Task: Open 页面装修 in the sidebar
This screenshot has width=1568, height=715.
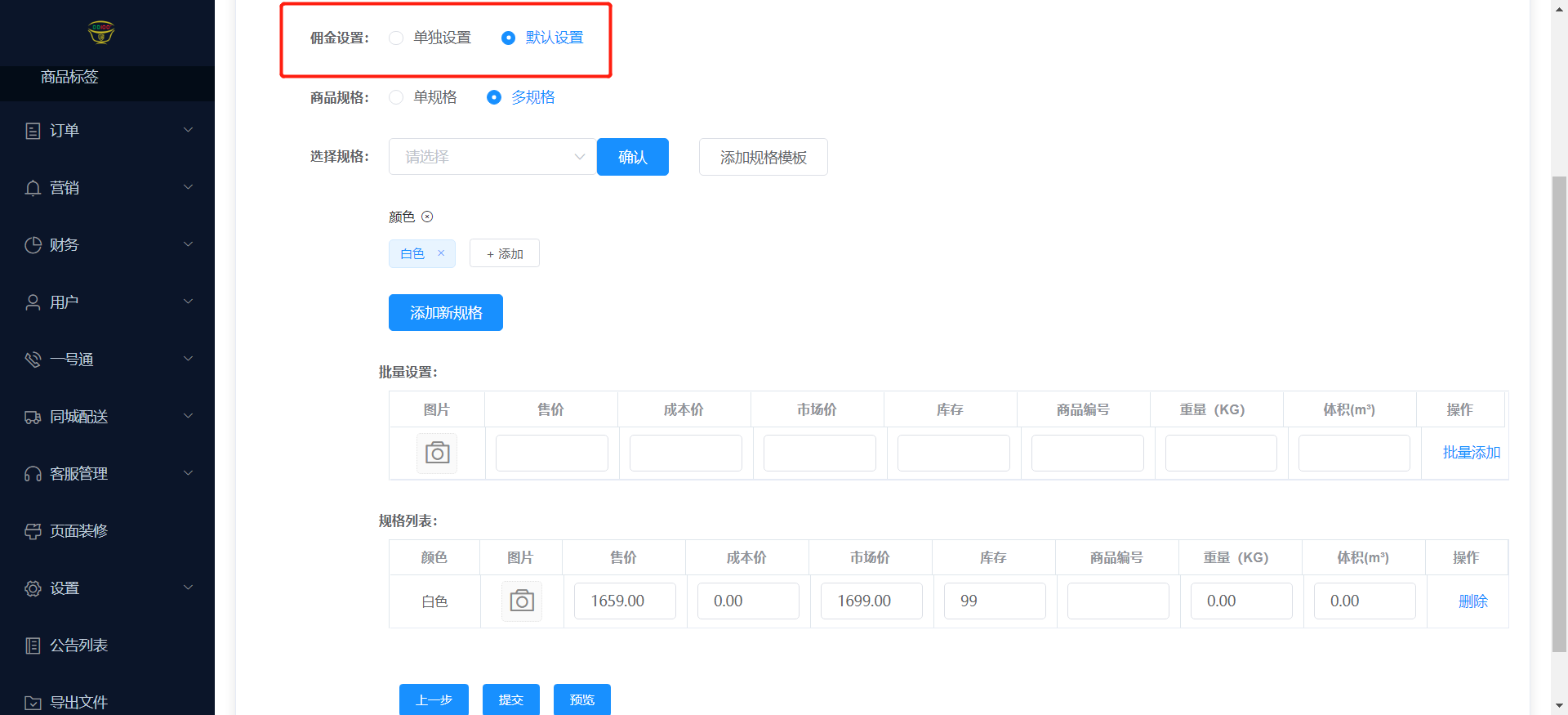Action: [x=78, y=531]
